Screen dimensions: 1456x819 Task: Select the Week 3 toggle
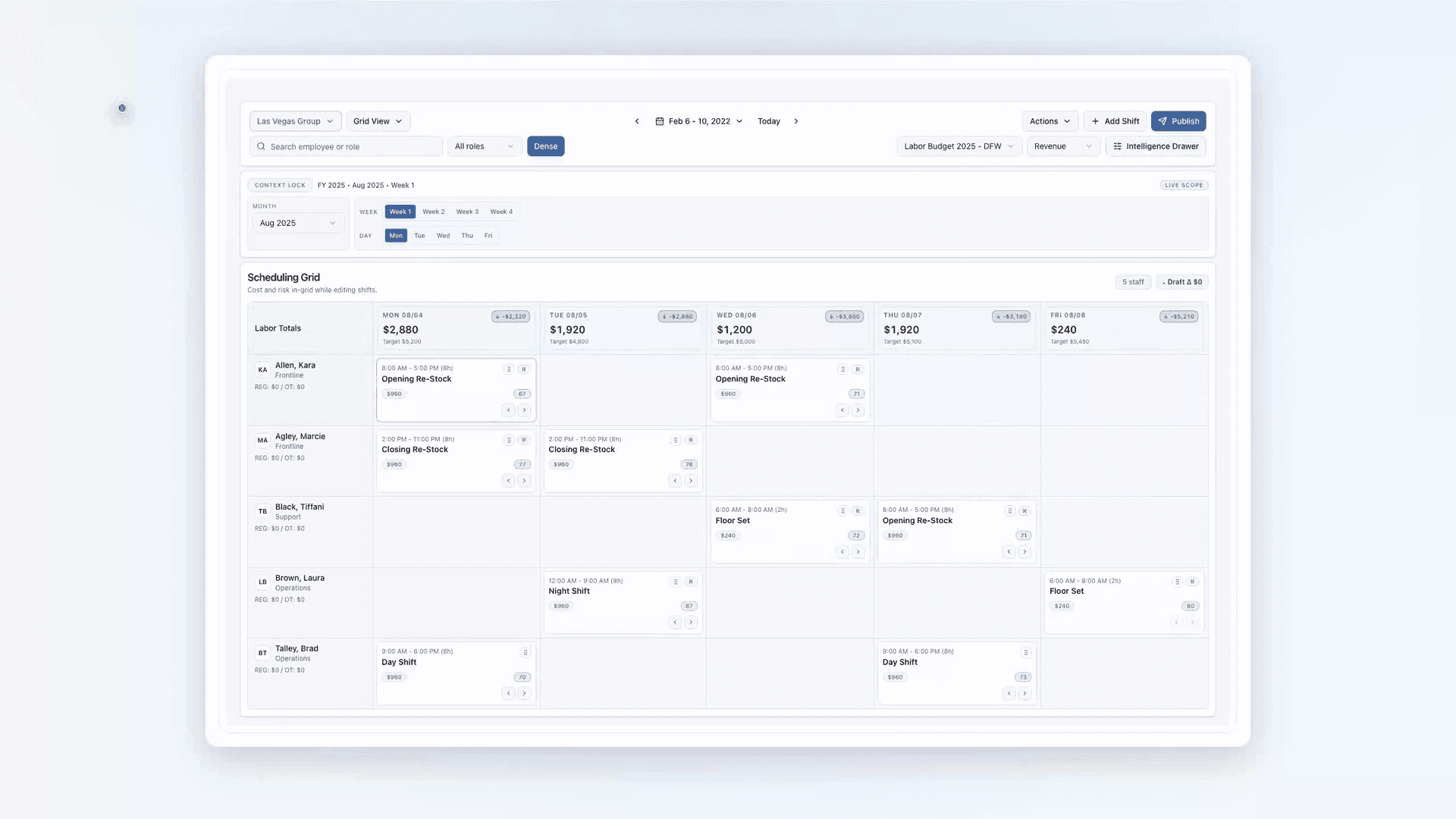467,212
